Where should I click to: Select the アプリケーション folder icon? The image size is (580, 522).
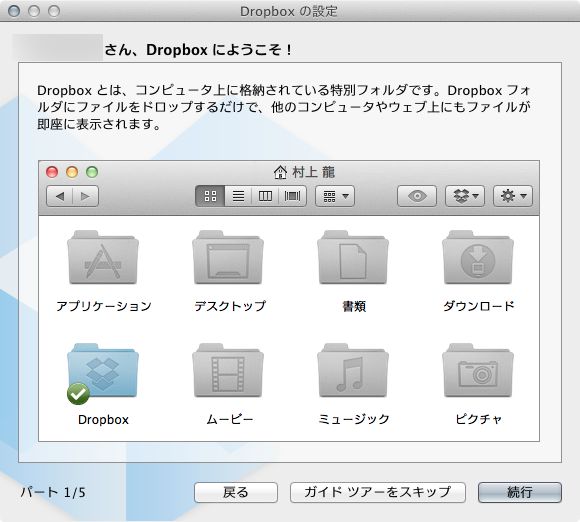click(103, 258)
